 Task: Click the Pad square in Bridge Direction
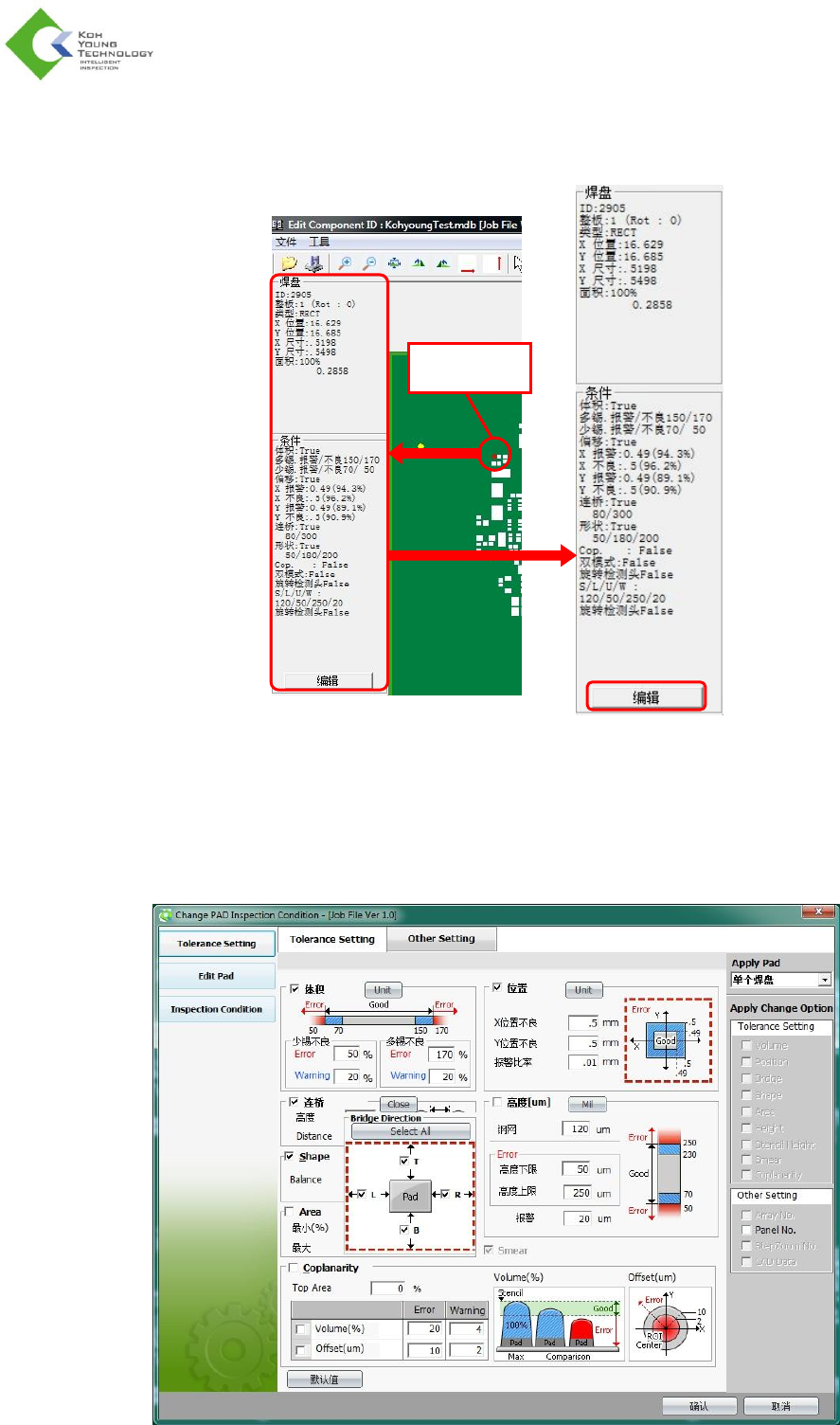[x=410, y=1196]
